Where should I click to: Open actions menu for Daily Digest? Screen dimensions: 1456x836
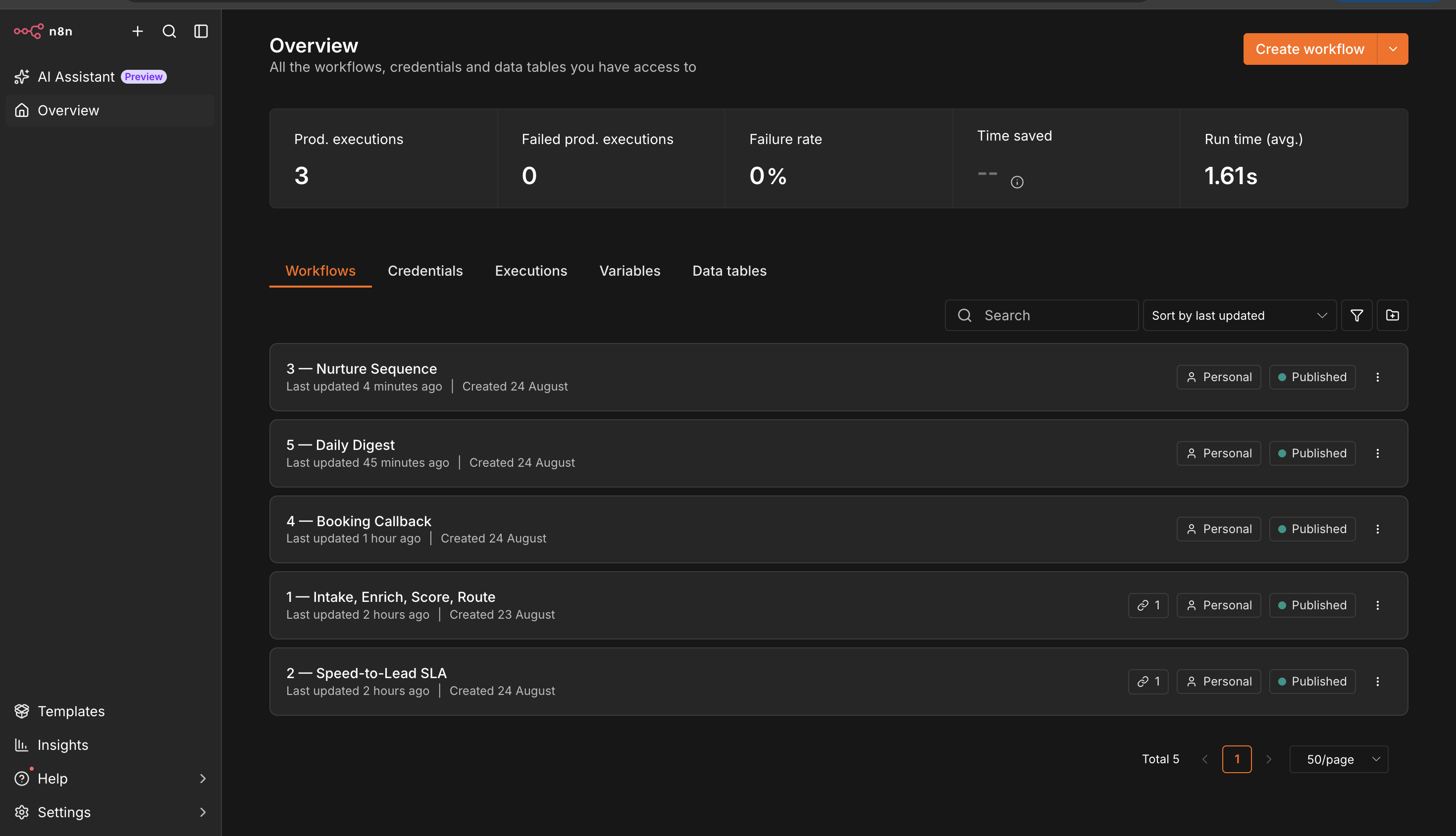1377,453
